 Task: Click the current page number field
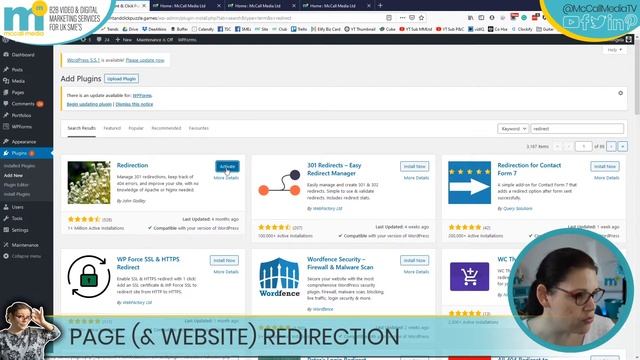click(x=583, y=147)
